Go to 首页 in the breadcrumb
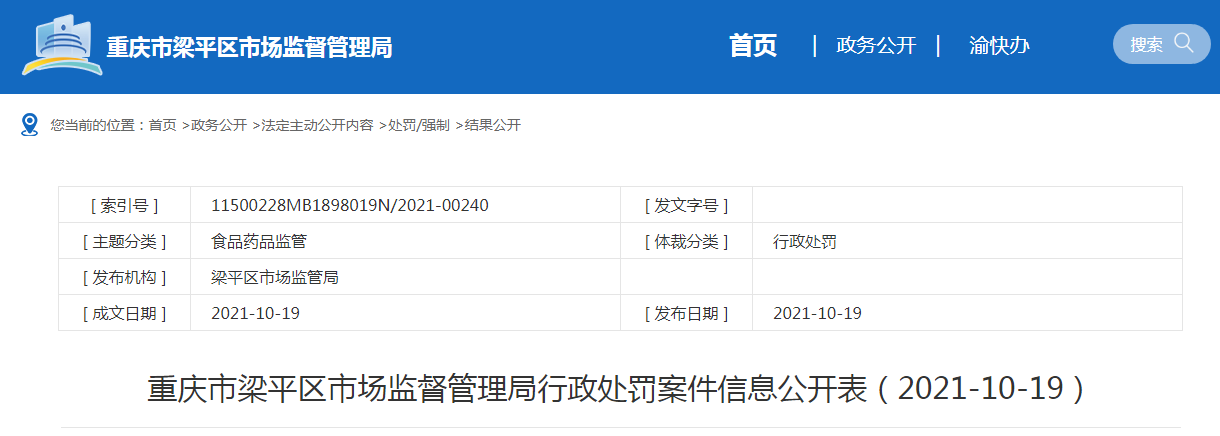Viewport: 1220px width, 436px height. pyautogui.click(x=163, y=125)
